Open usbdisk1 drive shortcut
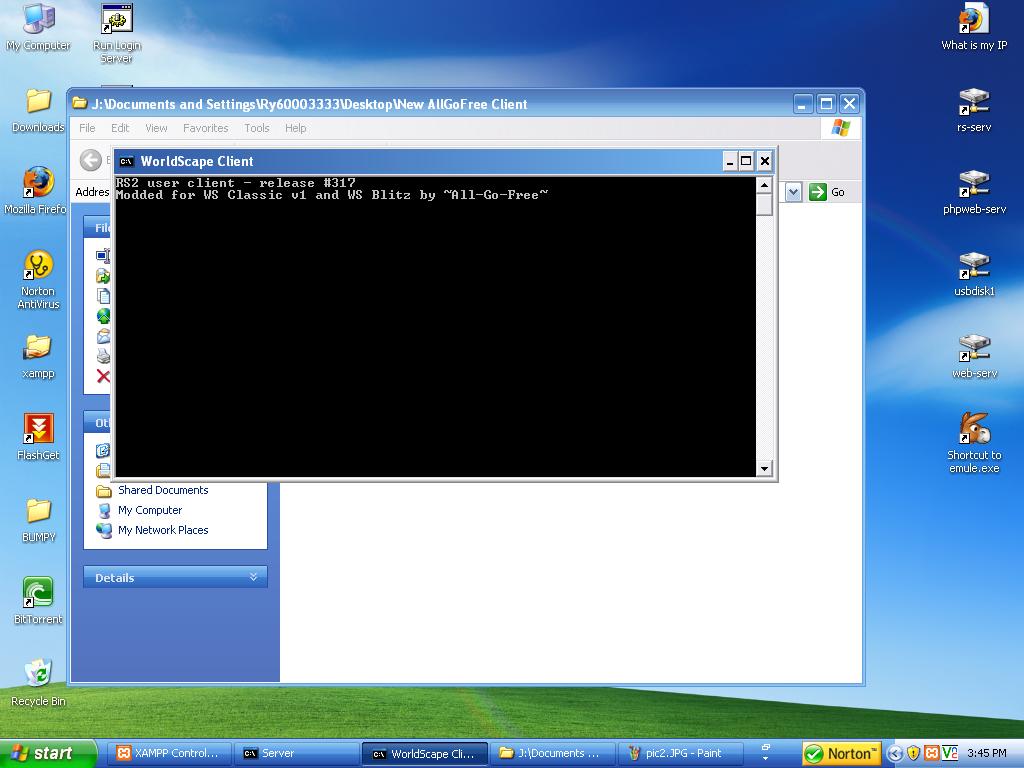The height and width of the screenshot is (768, 1024). tap(974, 274)
